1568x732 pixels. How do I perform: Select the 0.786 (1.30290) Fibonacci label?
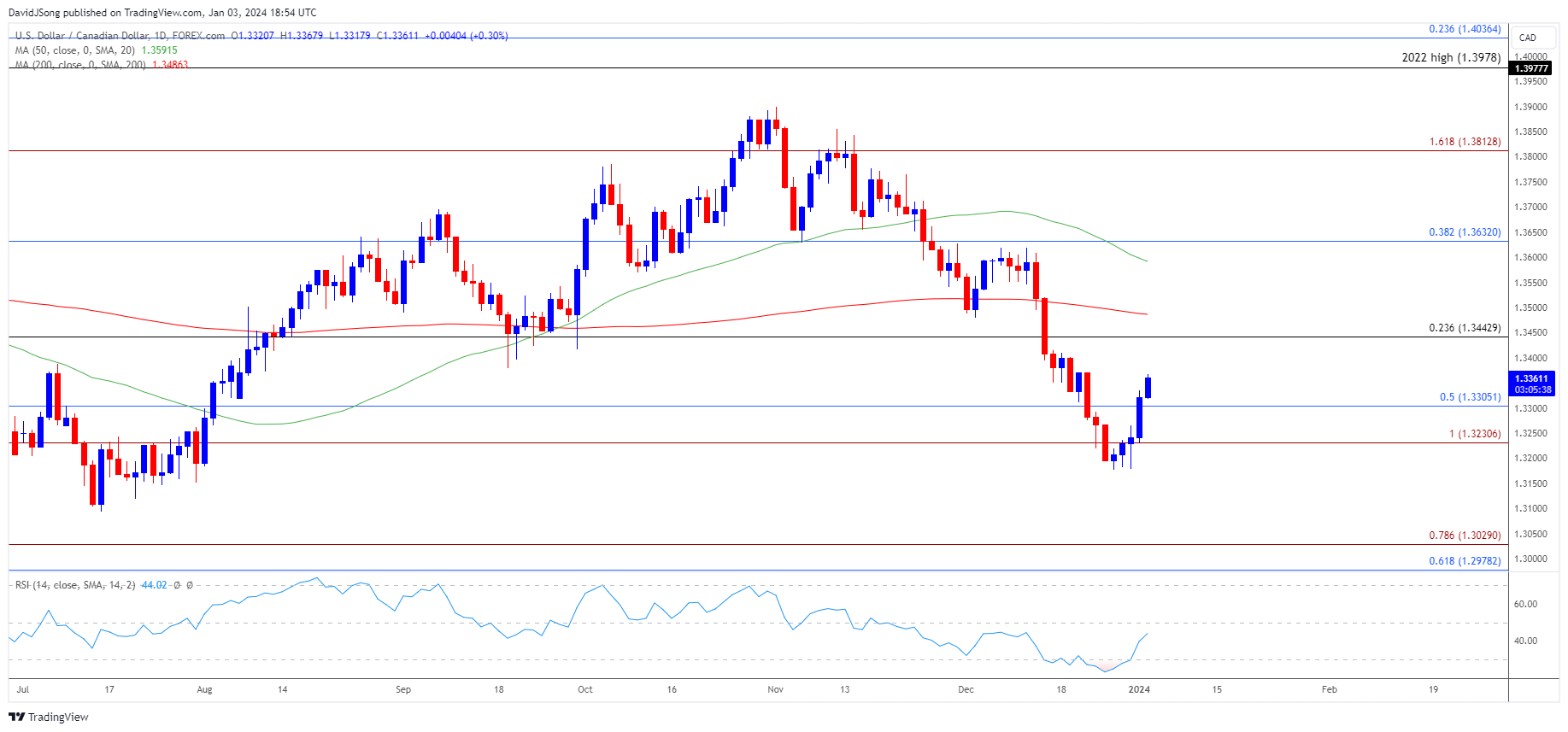(1465, 536)
